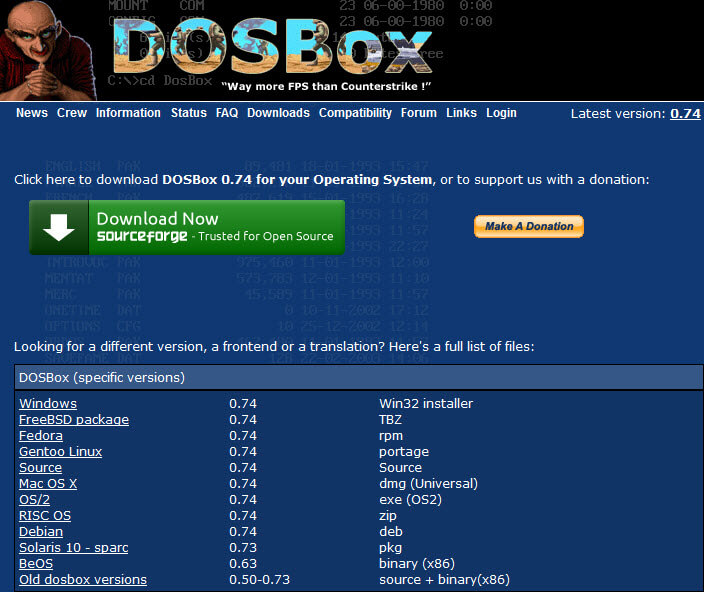
Task: Click the 'TBZ' description text
Action: (x=391, y=420)
